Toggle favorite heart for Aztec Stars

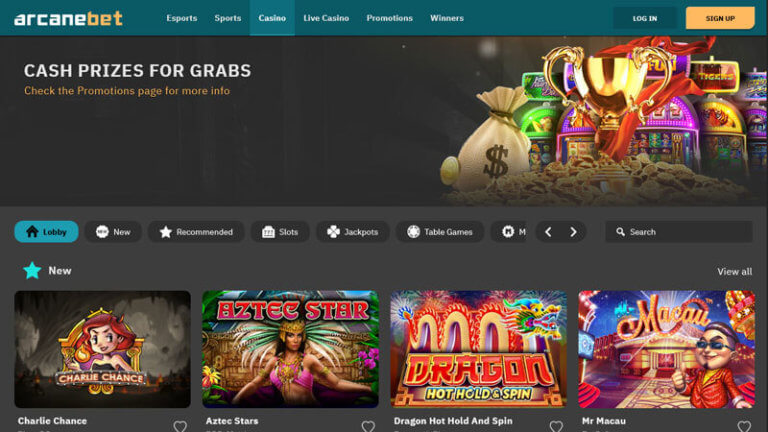click(x=368, y=426)
